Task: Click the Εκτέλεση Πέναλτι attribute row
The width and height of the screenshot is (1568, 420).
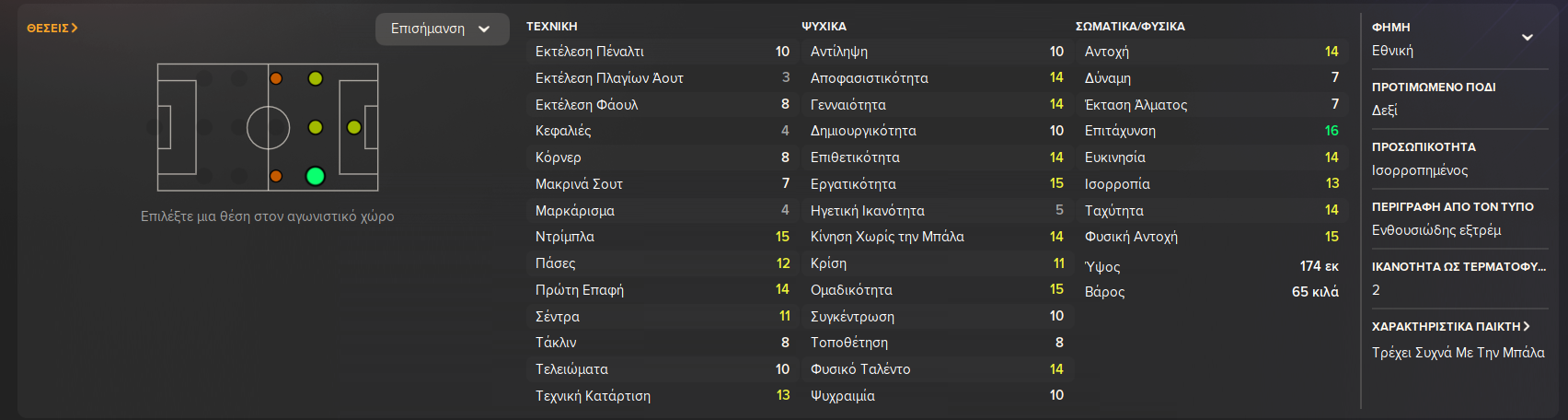Action: pos(662,52)
